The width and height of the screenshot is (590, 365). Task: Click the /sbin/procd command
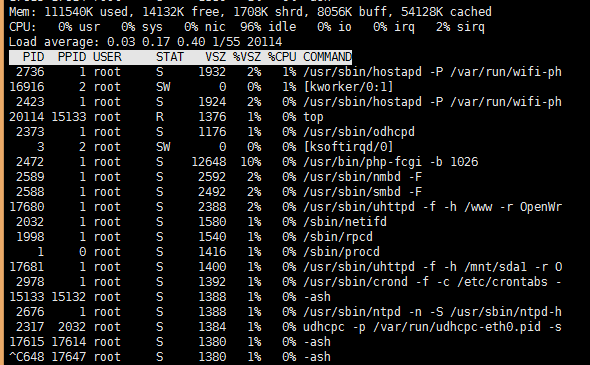pos(341,252)
